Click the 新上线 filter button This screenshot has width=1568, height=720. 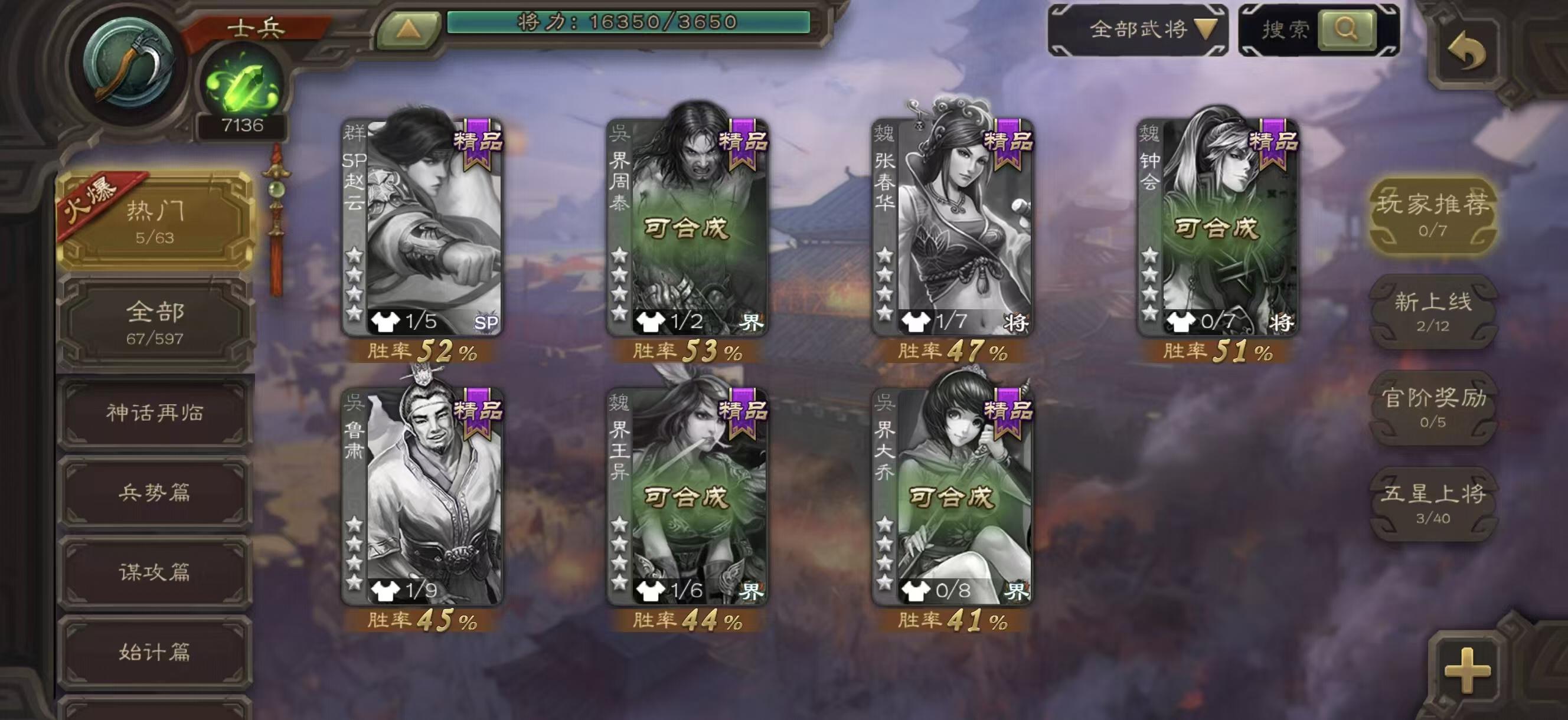(x=1432, y=312)
